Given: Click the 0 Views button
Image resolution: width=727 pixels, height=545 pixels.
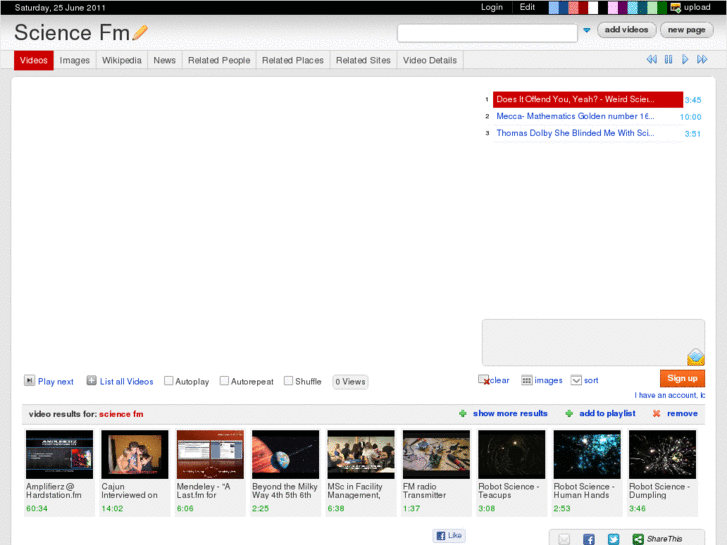Looking at the screenshot, I should 350,382.
